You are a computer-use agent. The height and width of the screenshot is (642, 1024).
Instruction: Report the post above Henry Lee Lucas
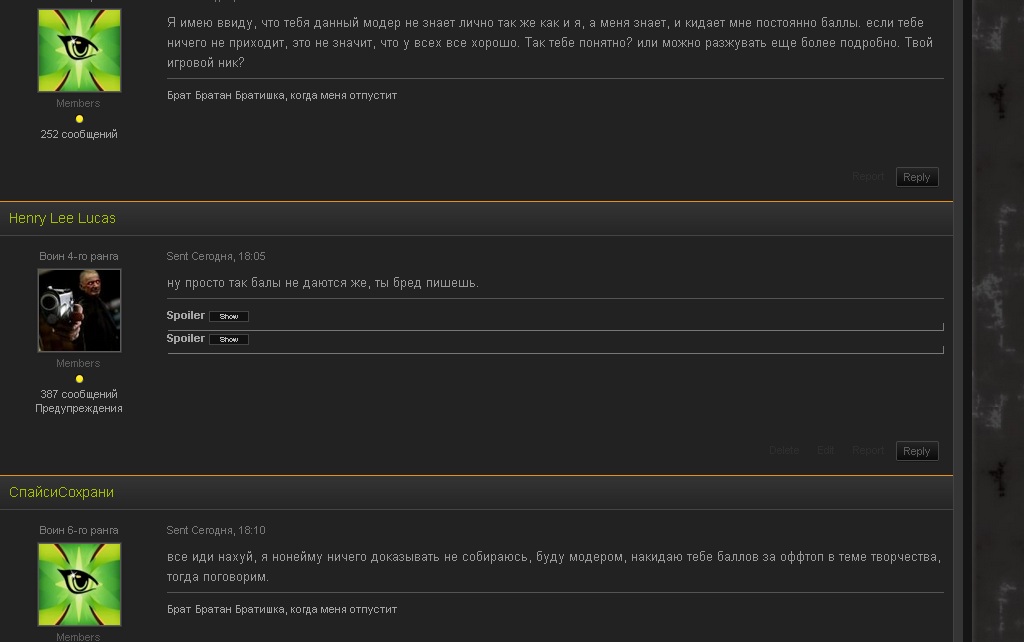click(x=868, y=177)
